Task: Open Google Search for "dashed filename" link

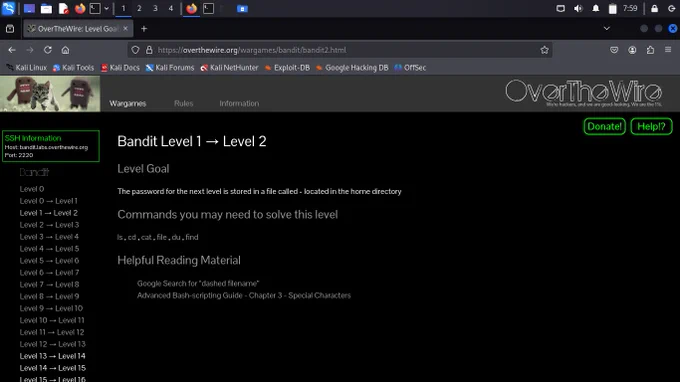Action: (198, 283)
